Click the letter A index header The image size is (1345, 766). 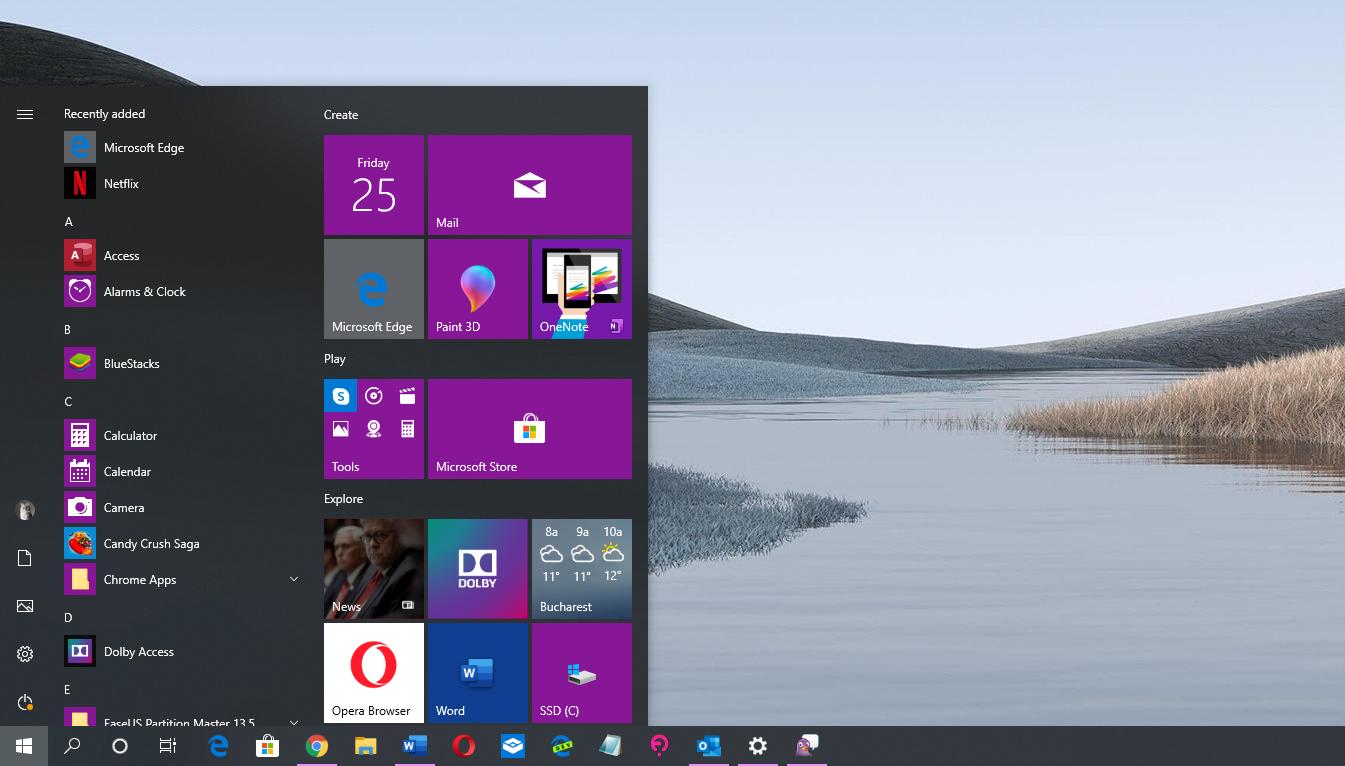pos(69,222)
